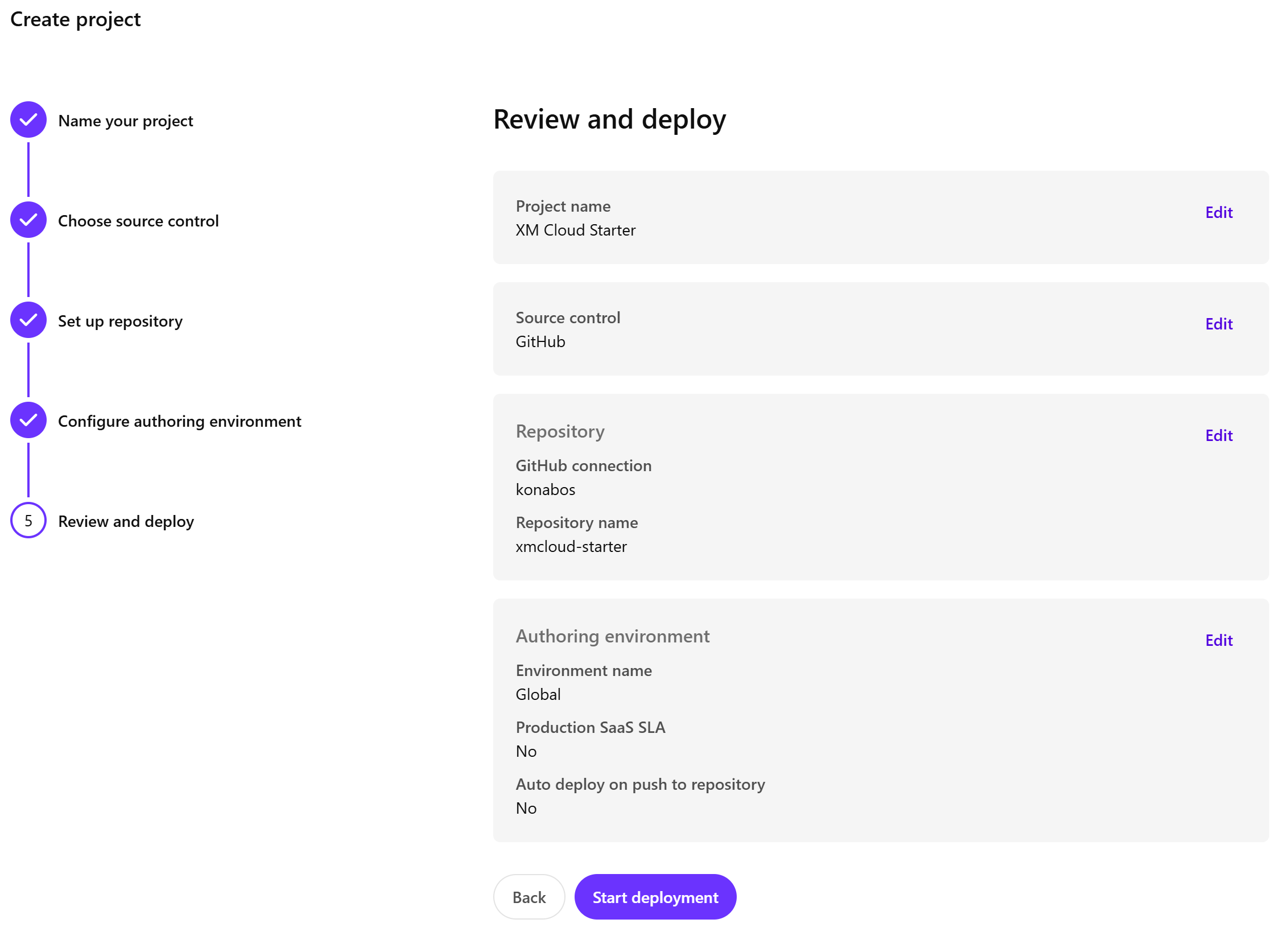The height and width of the screenshot is (948, 1288).
Task: Click the Review and deploy heading
Action: point(610,119)
